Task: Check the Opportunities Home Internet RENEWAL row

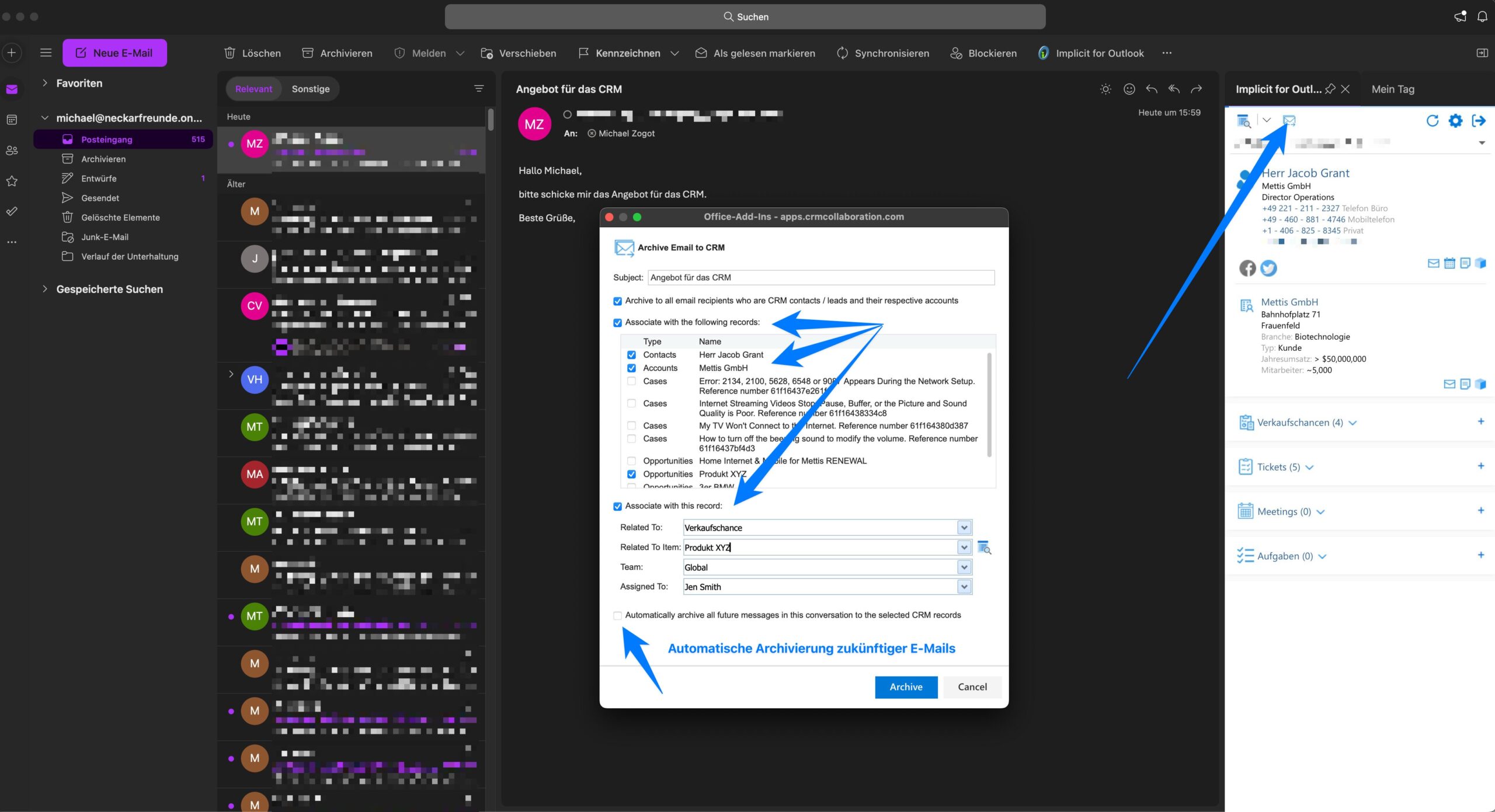Action: point(631,461)
